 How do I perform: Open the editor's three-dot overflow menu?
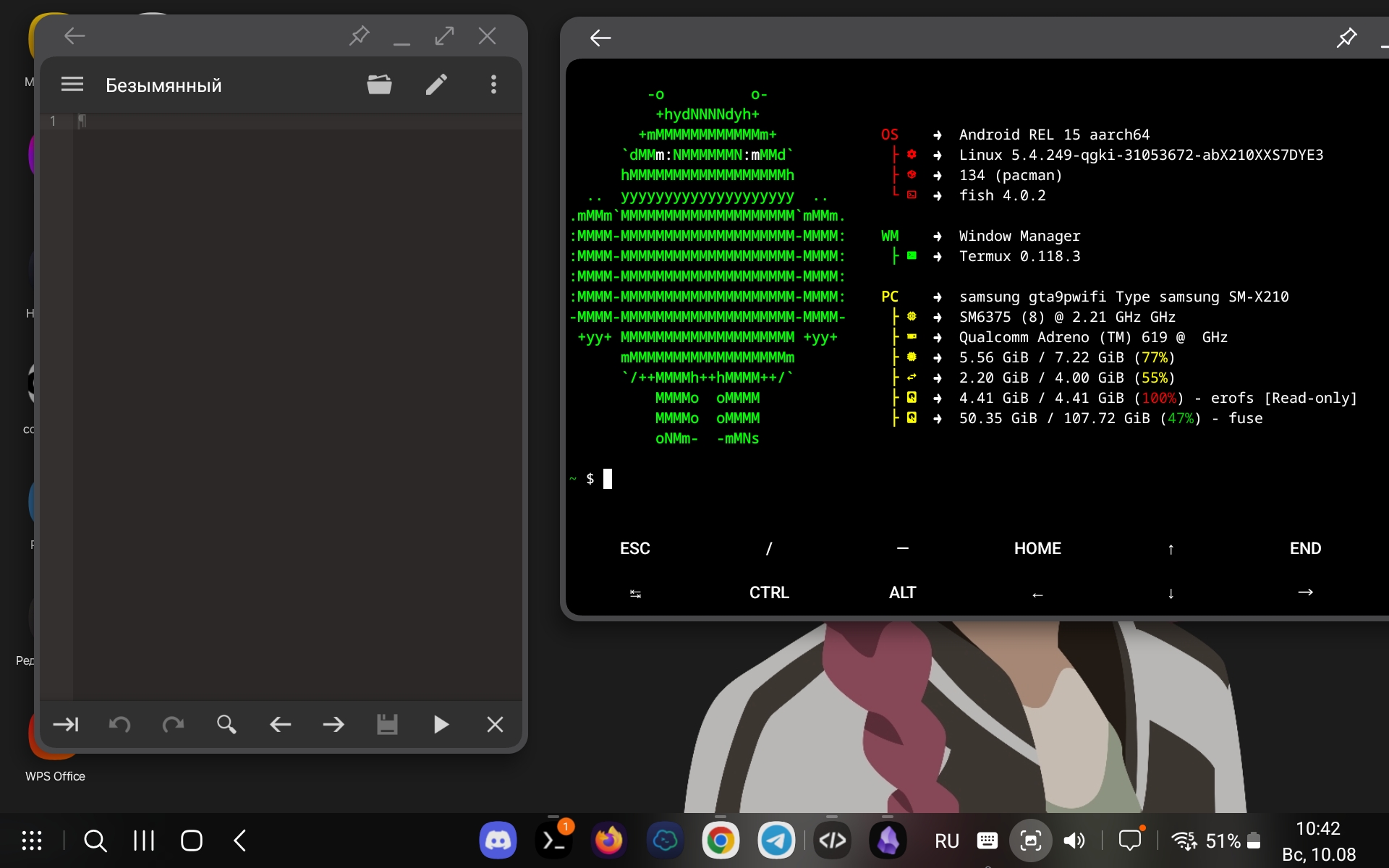tap(493, 85)
